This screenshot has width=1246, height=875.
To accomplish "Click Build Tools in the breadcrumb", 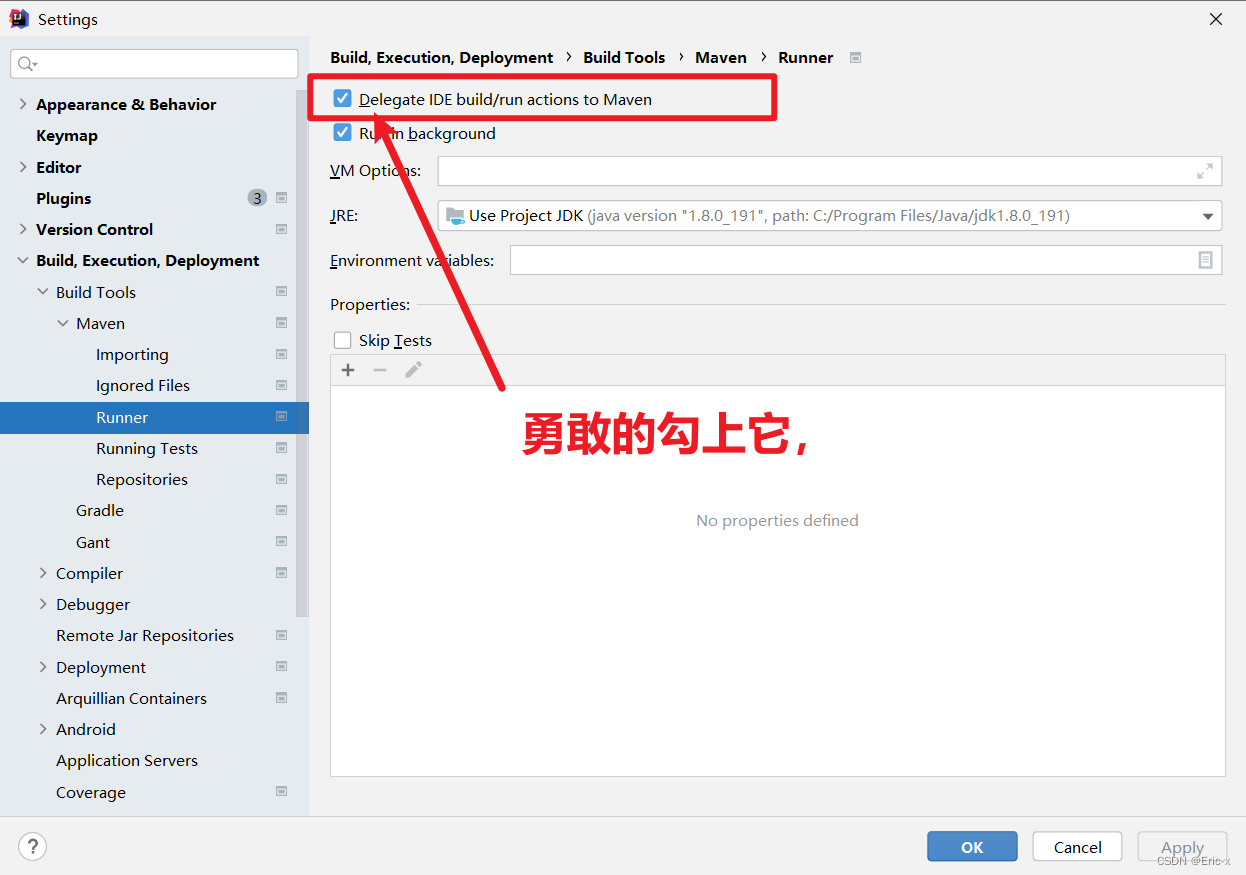I will point(624,58).
